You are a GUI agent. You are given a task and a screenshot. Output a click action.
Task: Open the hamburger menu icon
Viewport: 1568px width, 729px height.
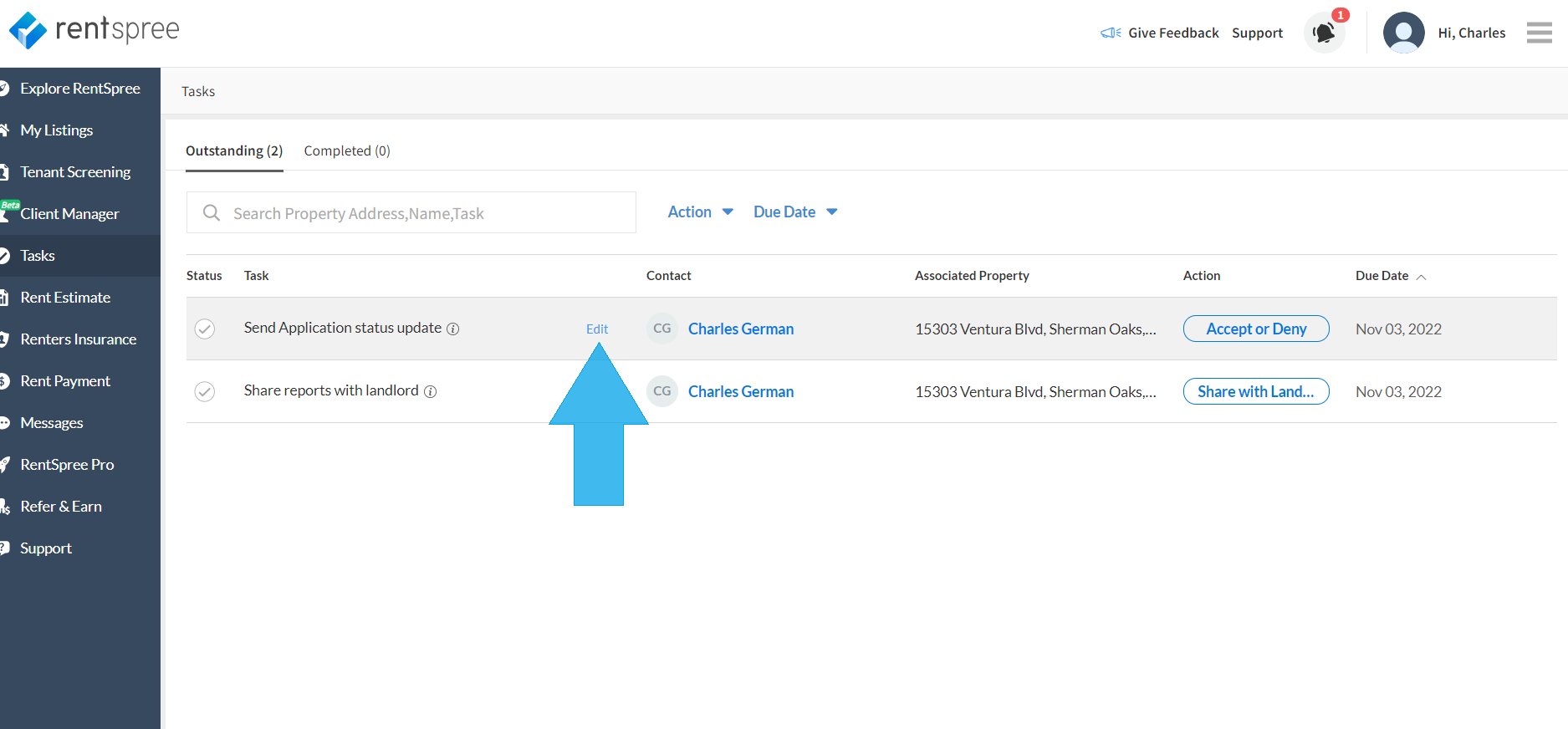tap(1539, 33)
